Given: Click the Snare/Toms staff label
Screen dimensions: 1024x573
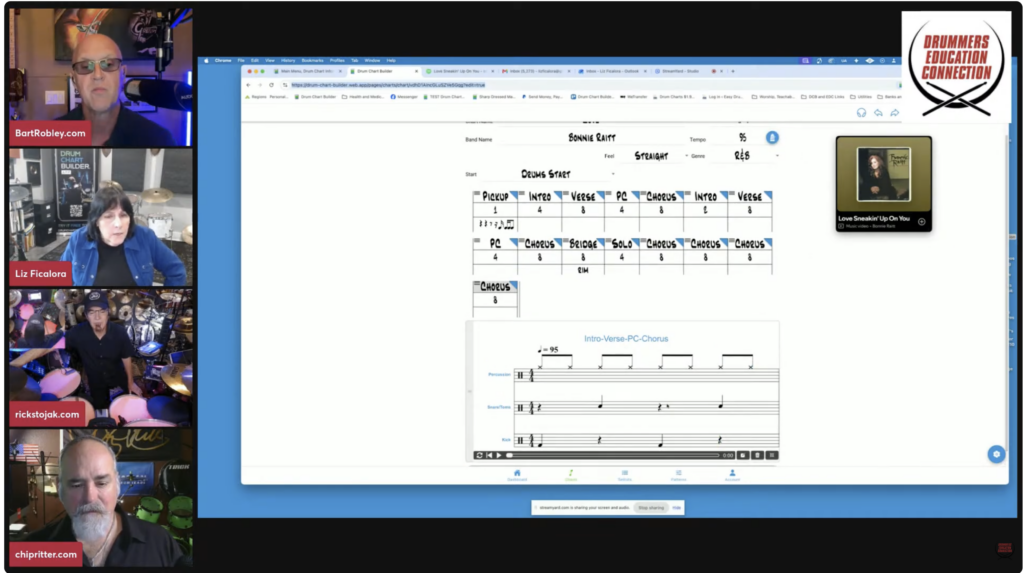Looking at the screenshot, I should pyautogui.click(x=498, y=407).
